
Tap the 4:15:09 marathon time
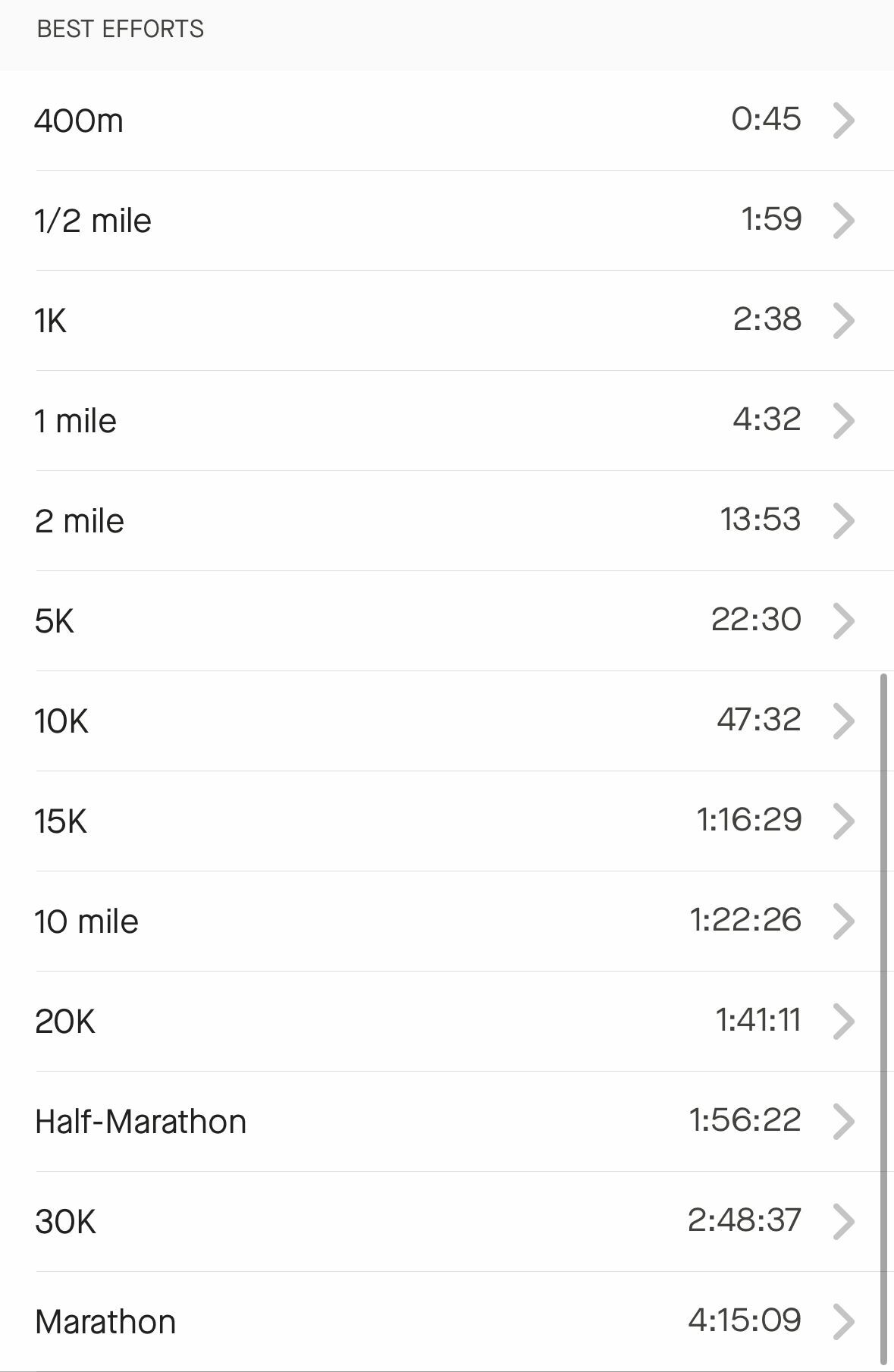click(x=745, y=1320)
